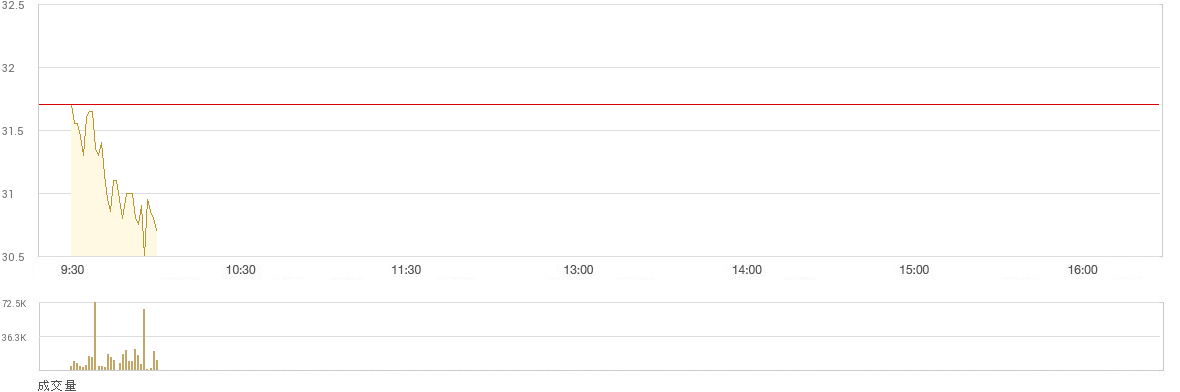Select the 13:00 time axis label
Image resolution: width=1180 pixels, height=392 pixels.
579,270
